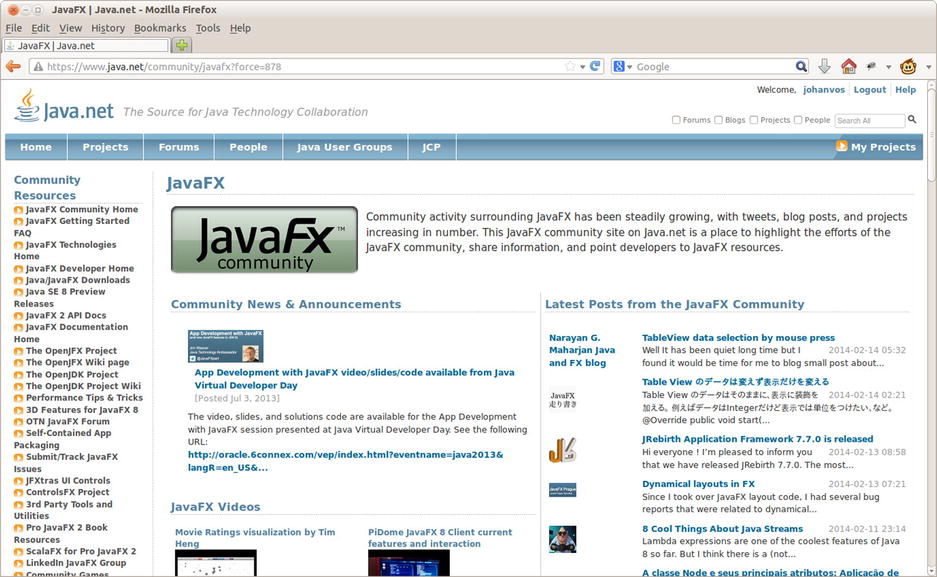Open the File menu
937x577 pixels.
point(14,28)
